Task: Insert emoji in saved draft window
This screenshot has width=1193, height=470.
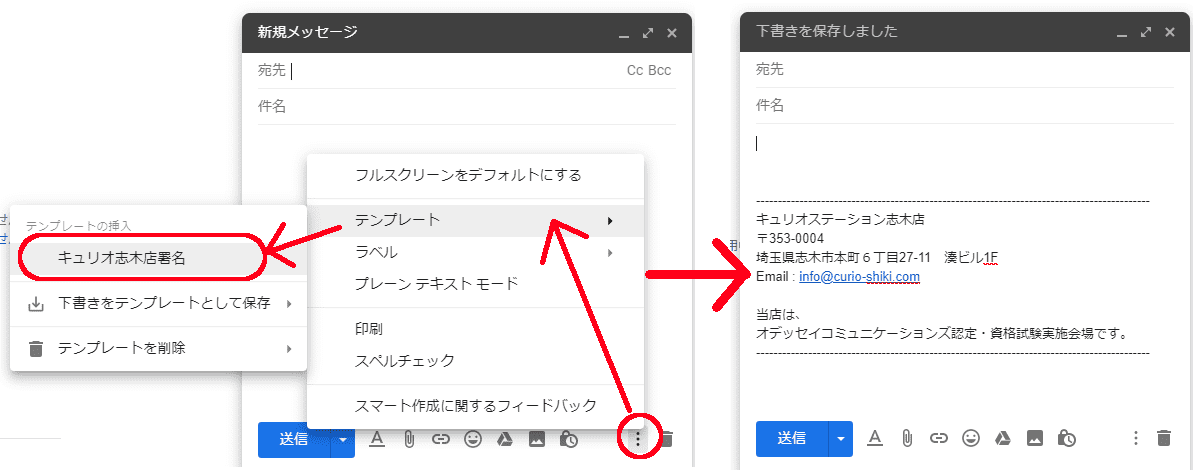Action: pyautogui.click(x=971, y=438)
